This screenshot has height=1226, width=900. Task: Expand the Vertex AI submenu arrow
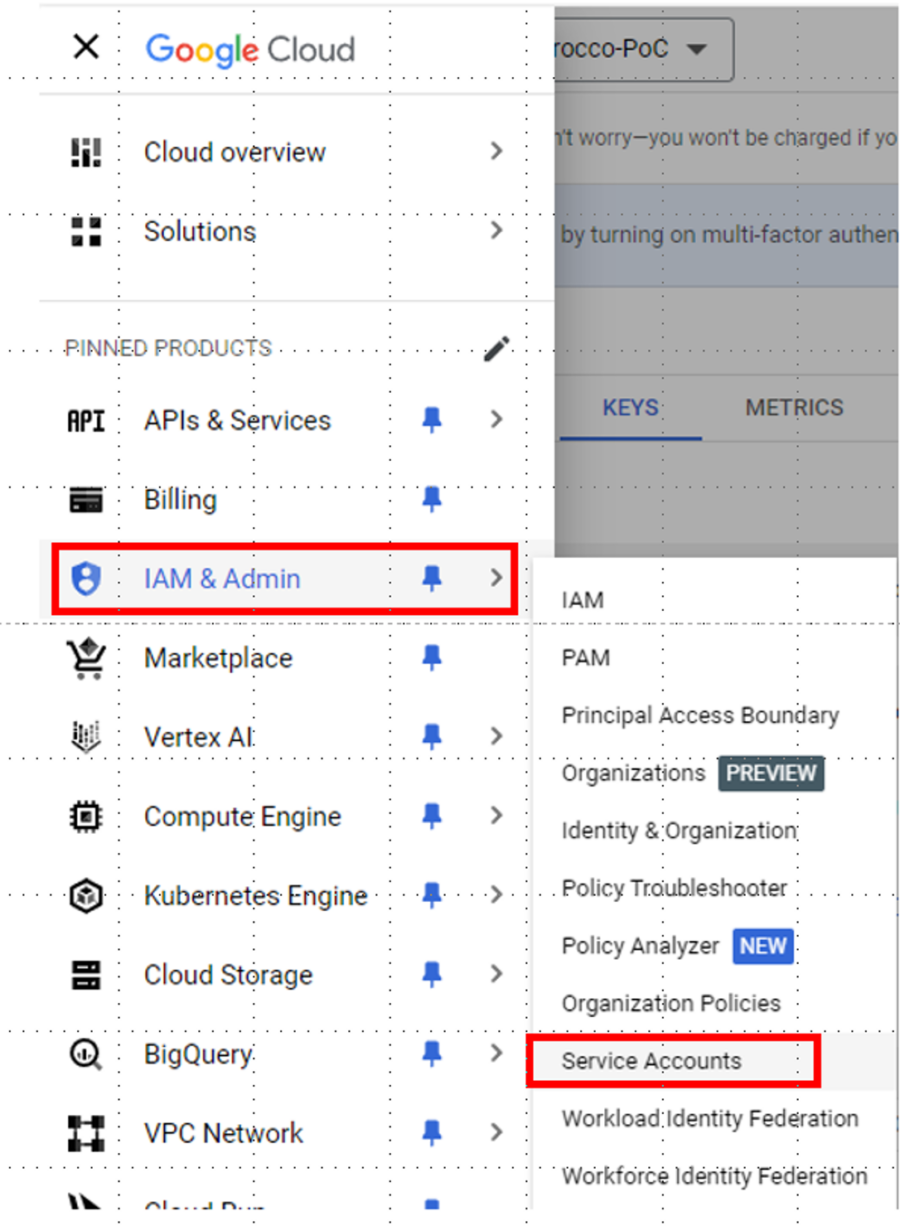coord(497,737)
